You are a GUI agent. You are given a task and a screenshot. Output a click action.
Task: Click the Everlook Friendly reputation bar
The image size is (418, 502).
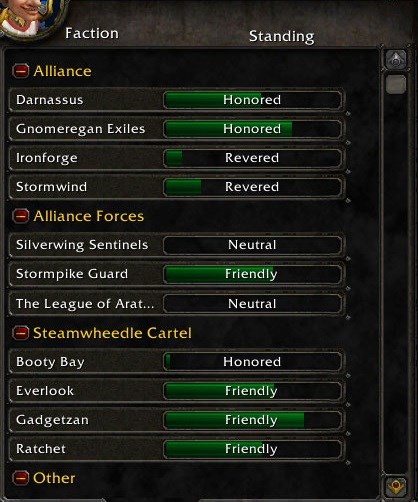click(x=252, y=391)
